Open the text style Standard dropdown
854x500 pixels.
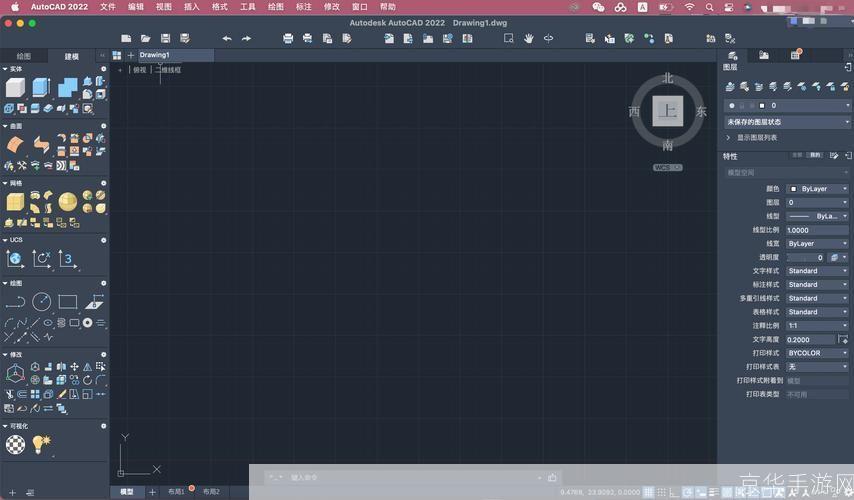[818, 271]
